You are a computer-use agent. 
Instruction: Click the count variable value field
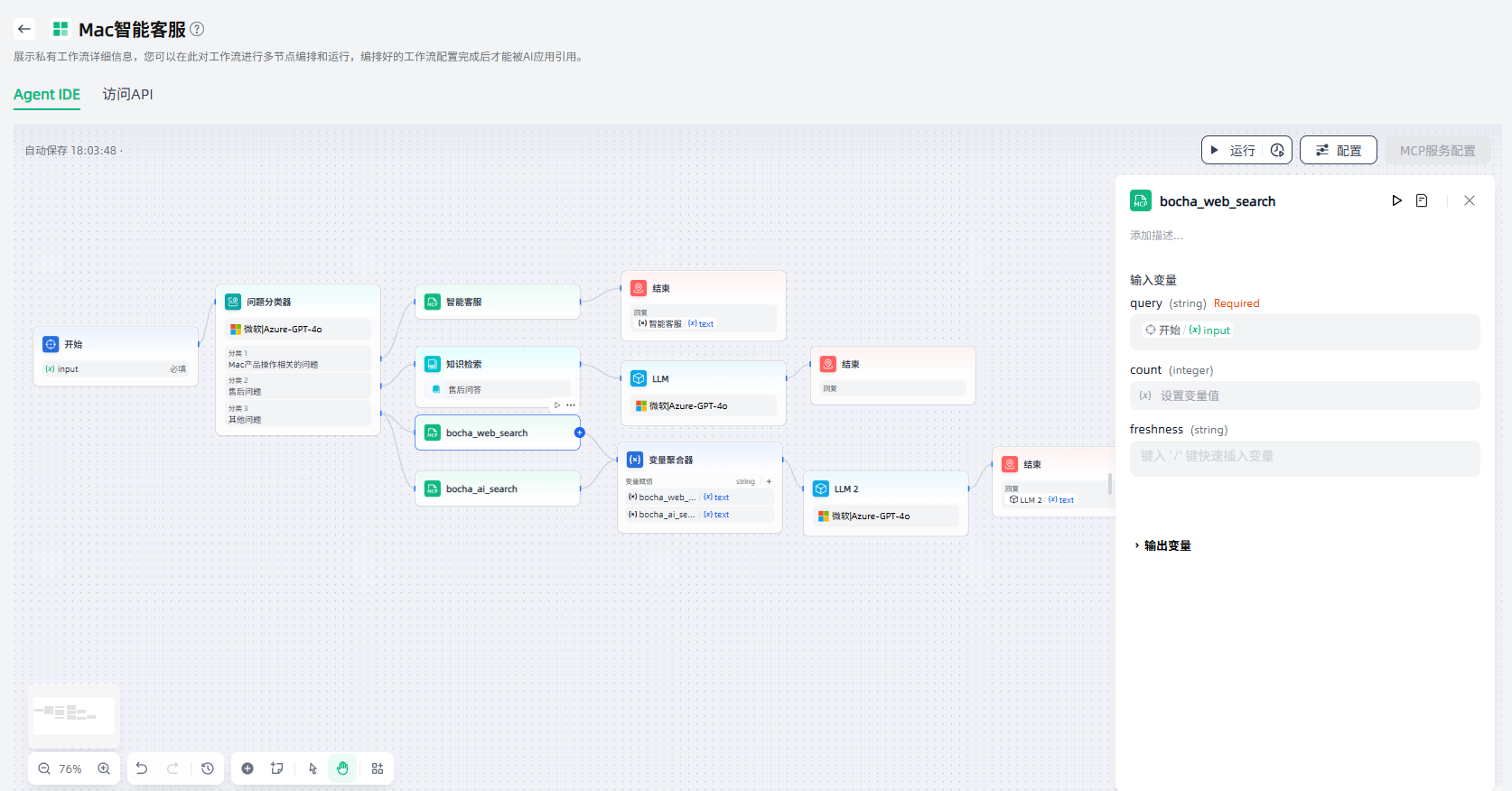coord(1304,395)
